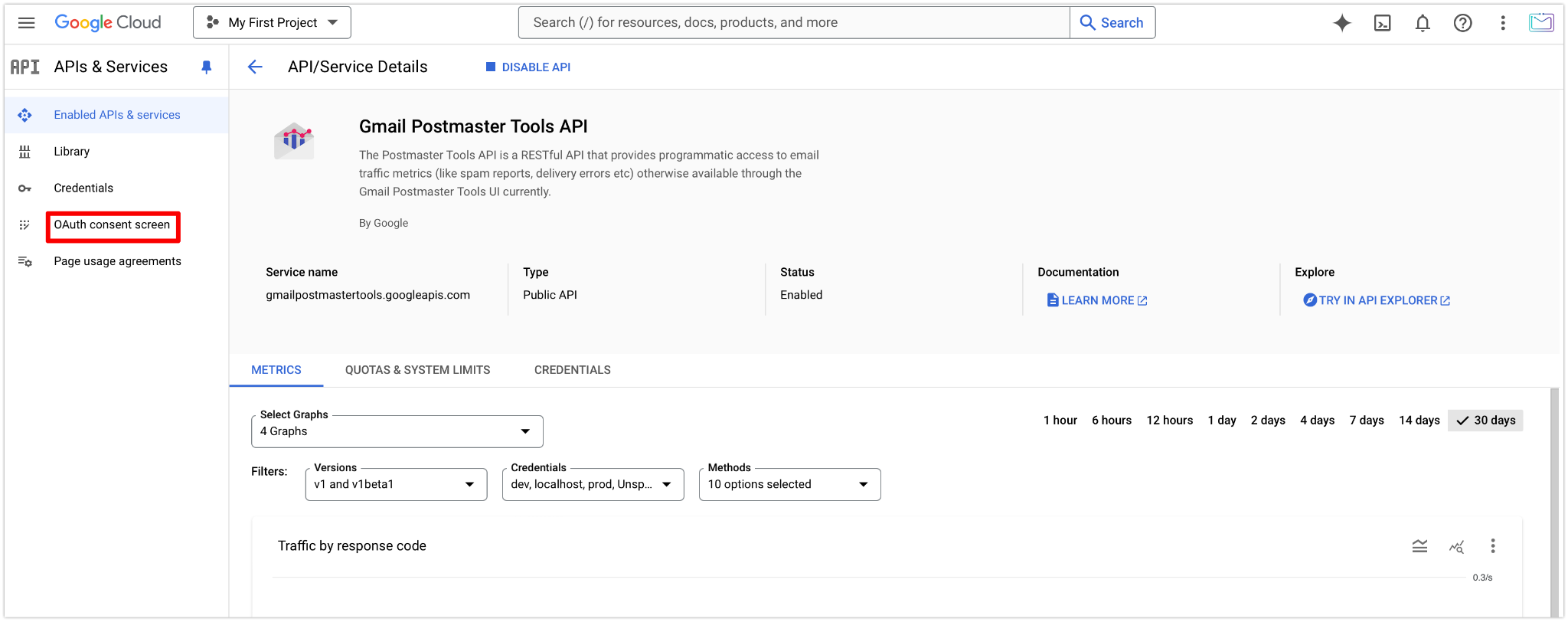
Task: Open the three-dot settings menu in header
Action: pyautogui.click(x=1503, y=23)
